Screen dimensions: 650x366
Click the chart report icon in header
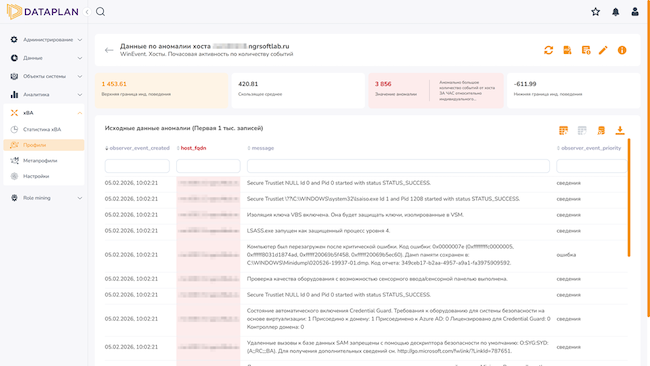click(567, 50)
